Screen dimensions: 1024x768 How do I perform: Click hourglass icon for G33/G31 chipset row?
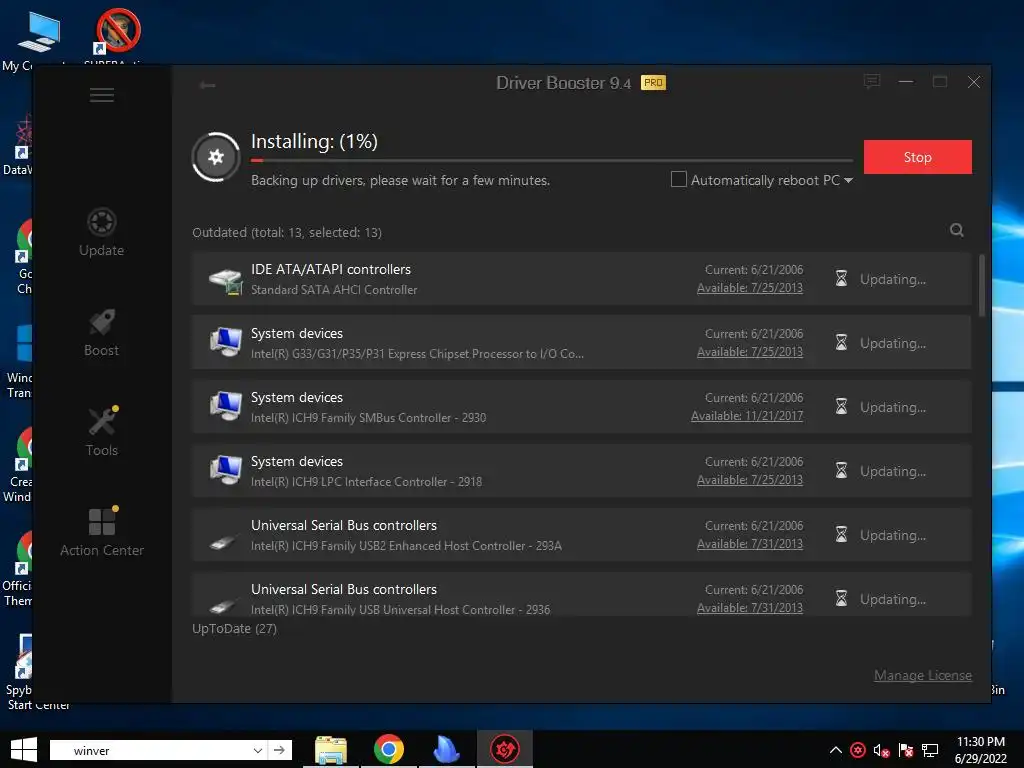click(841, 343)
